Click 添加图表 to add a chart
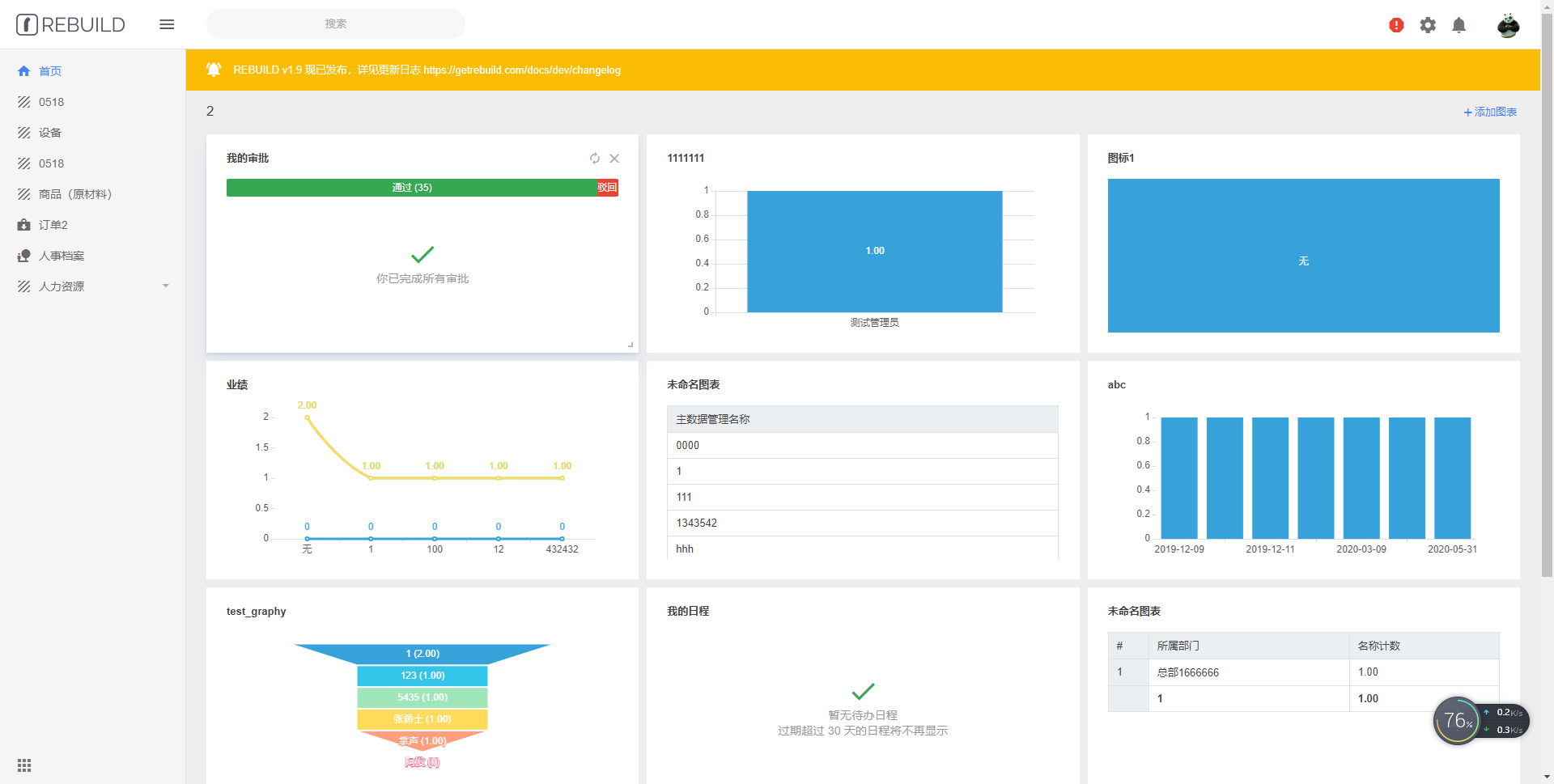This screenshot has width=1554, height=784. [1490, 112]
